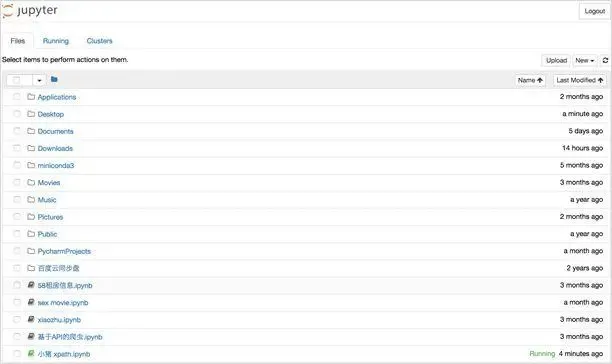Click the Logout button

pos(594,11)
